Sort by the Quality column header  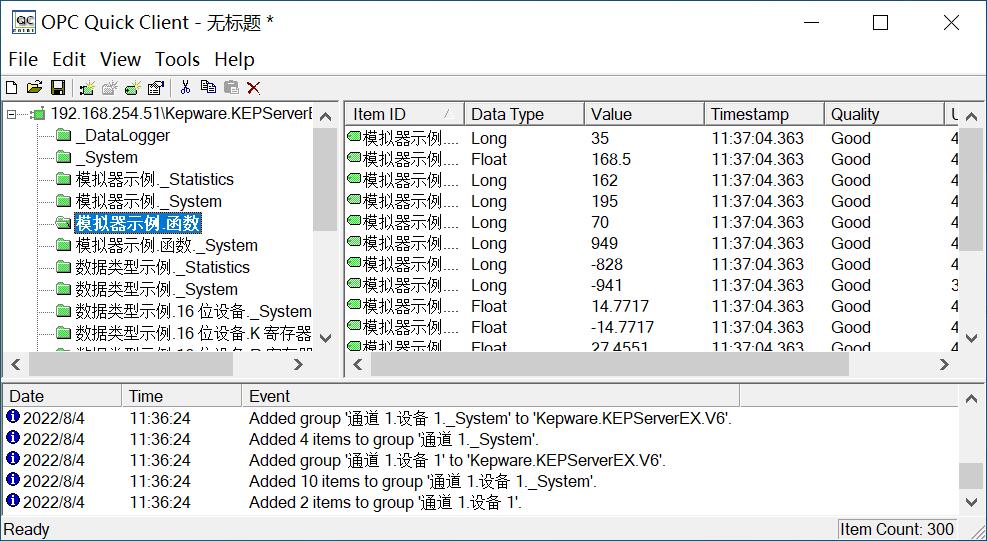pos(884,115)
